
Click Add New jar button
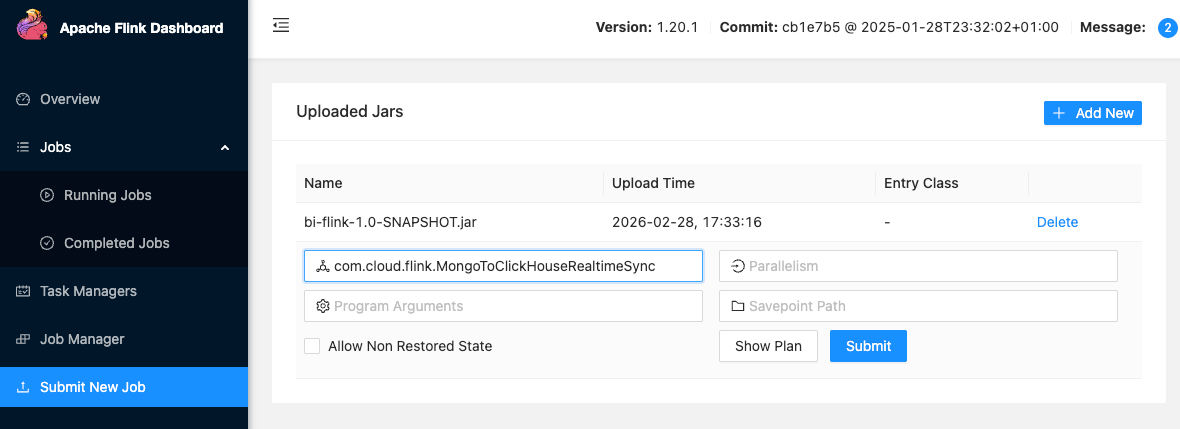[x=1092, y=113]
